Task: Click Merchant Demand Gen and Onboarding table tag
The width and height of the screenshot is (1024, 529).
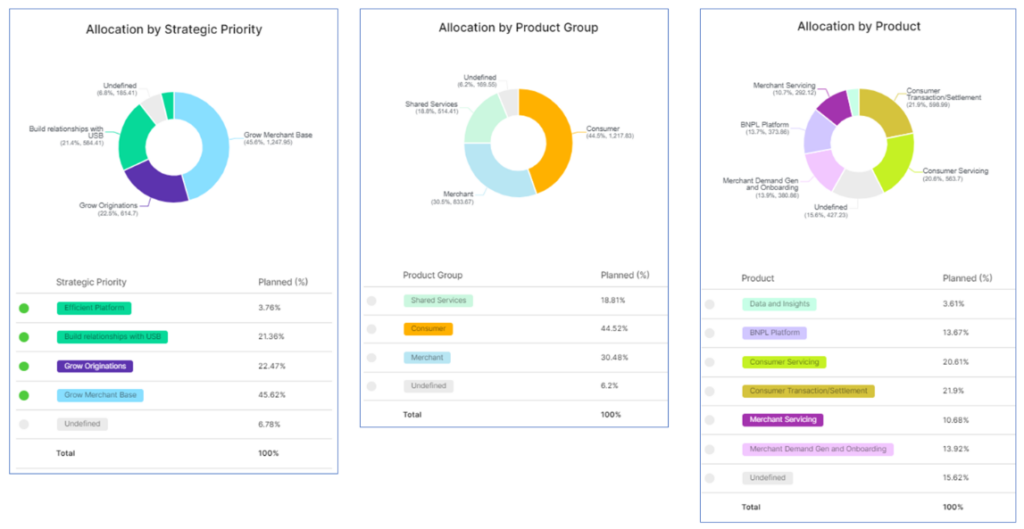Action: pos(817,449)
